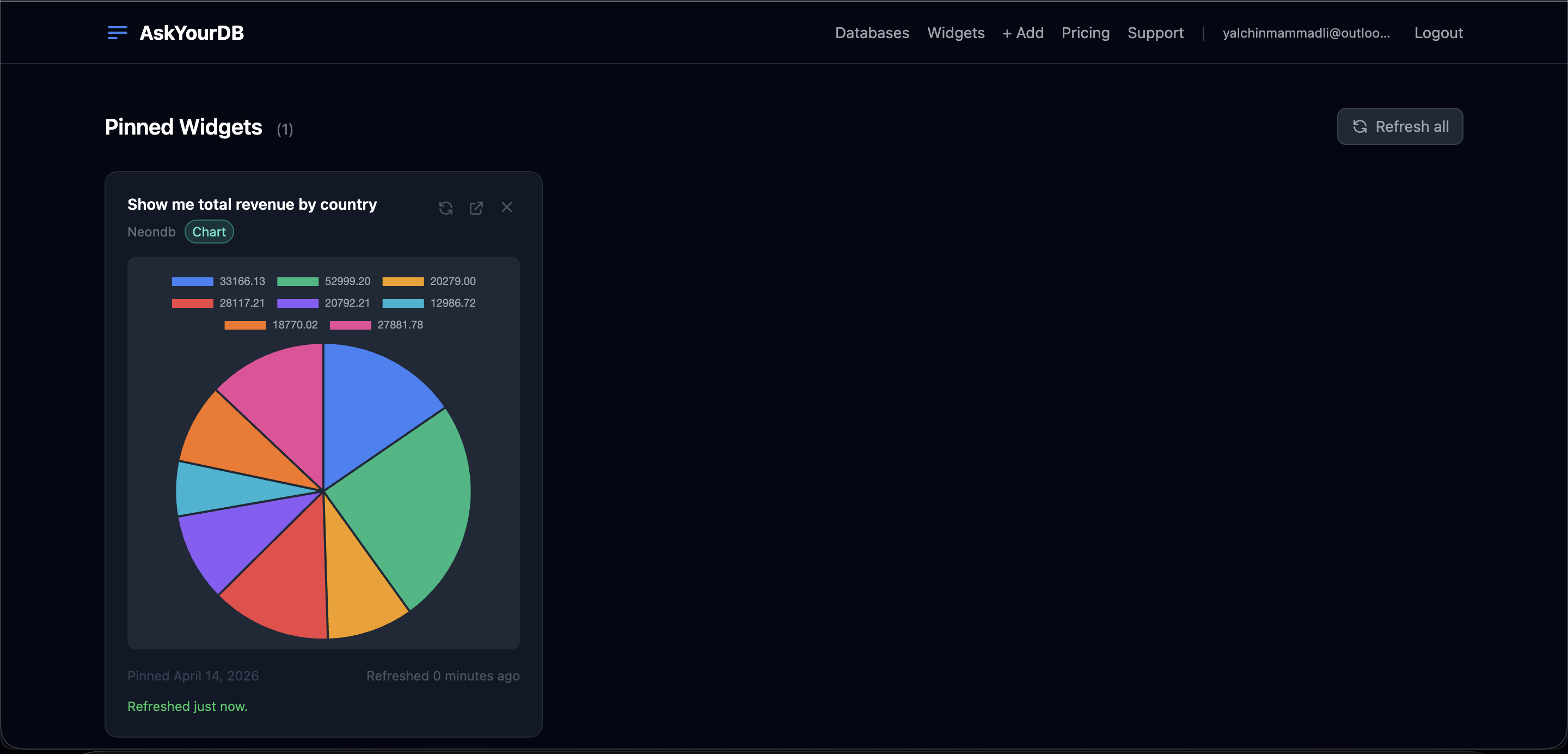
Task: Click the AskYourDB logo text
Action: click(191, 33)
